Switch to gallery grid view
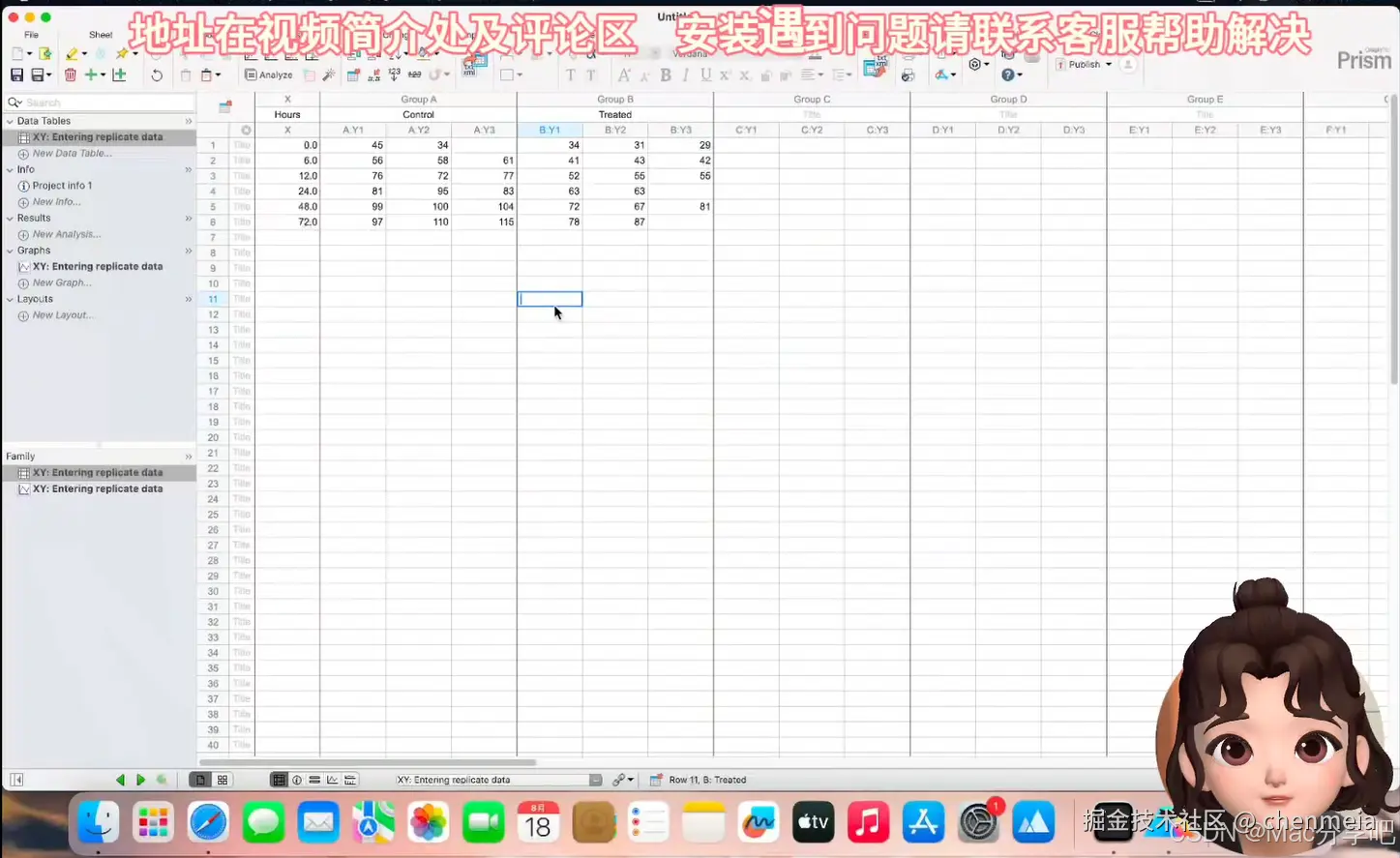Screen dimensions: 1400x858 click(x=223, y=780)
